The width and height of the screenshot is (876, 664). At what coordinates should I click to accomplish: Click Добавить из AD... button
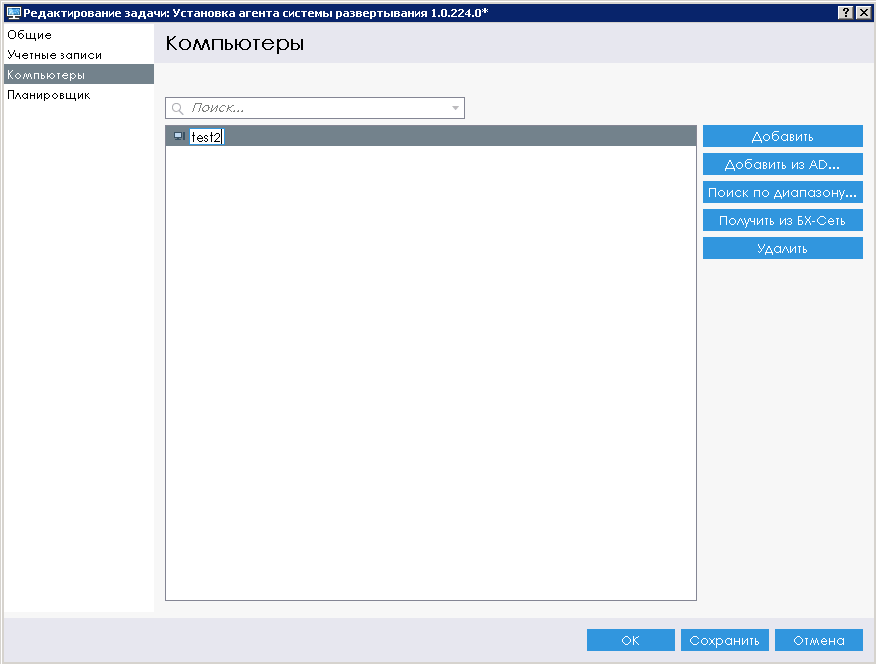[x=782, y=164]
